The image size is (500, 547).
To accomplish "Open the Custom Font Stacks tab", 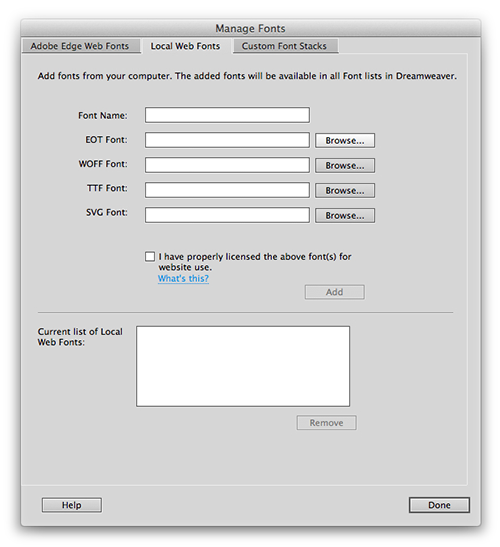I will 285,46.
